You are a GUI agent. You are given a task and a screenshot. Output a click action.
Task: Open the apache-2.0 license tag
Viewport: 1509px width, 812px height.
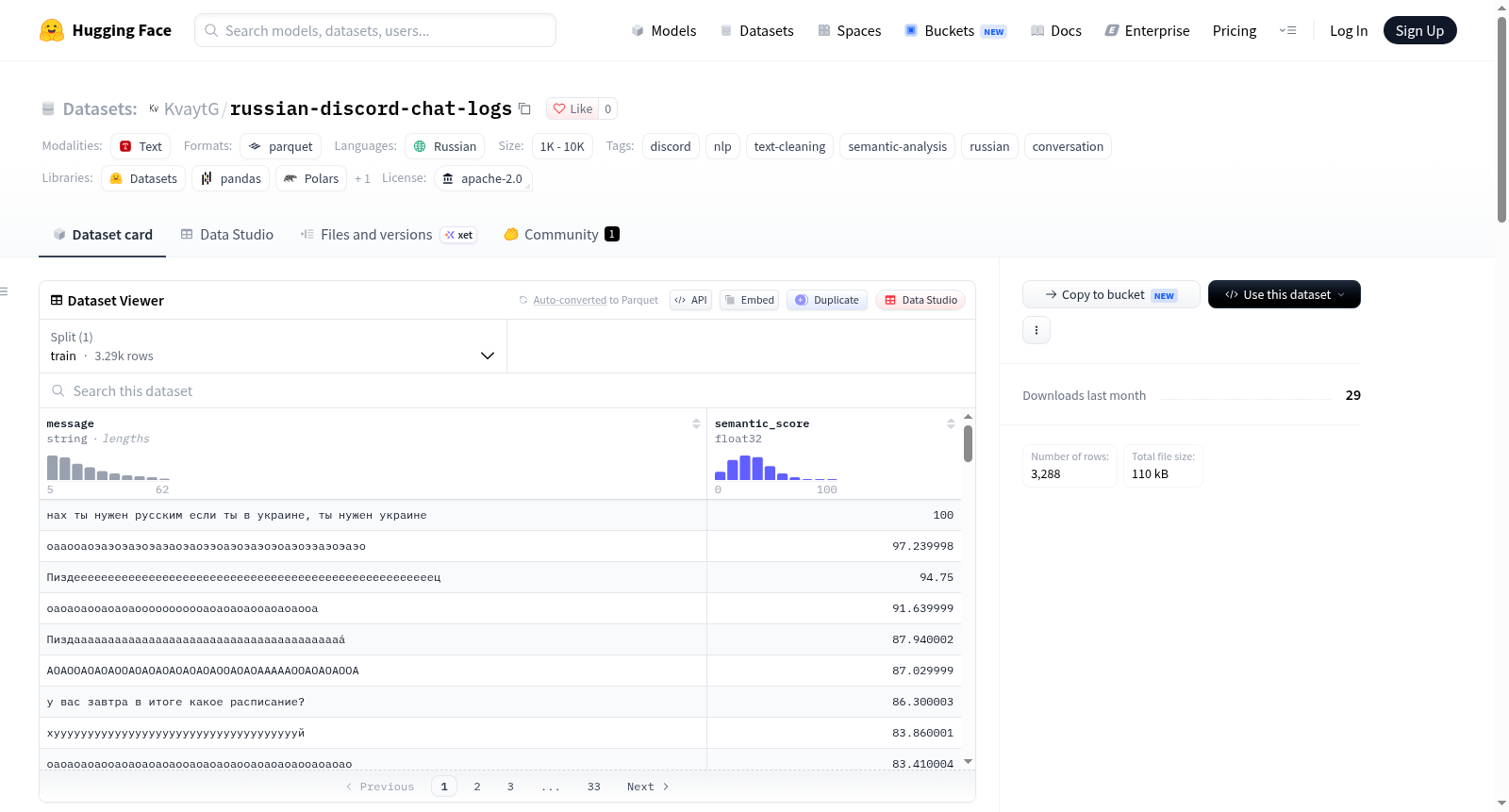tap(483, 178)
